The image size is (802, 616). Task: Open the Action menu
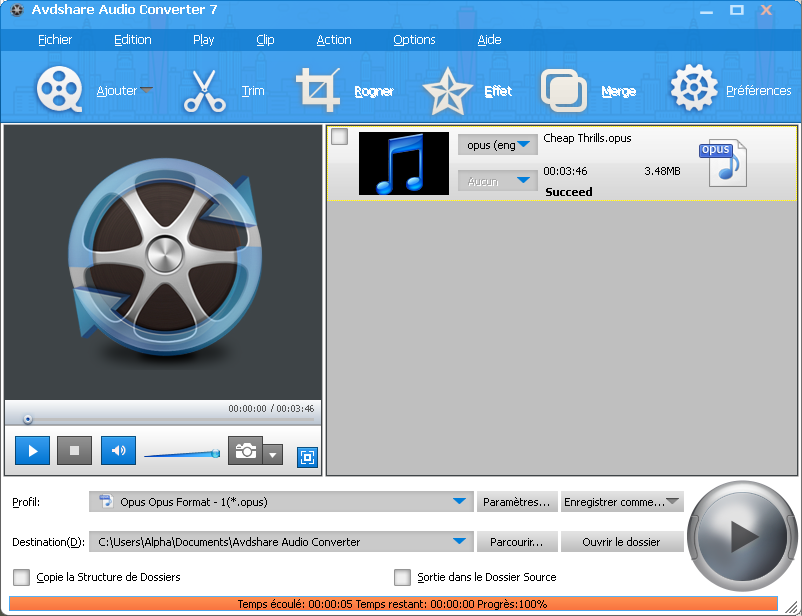pyautogui.click(x=334, y=40)
